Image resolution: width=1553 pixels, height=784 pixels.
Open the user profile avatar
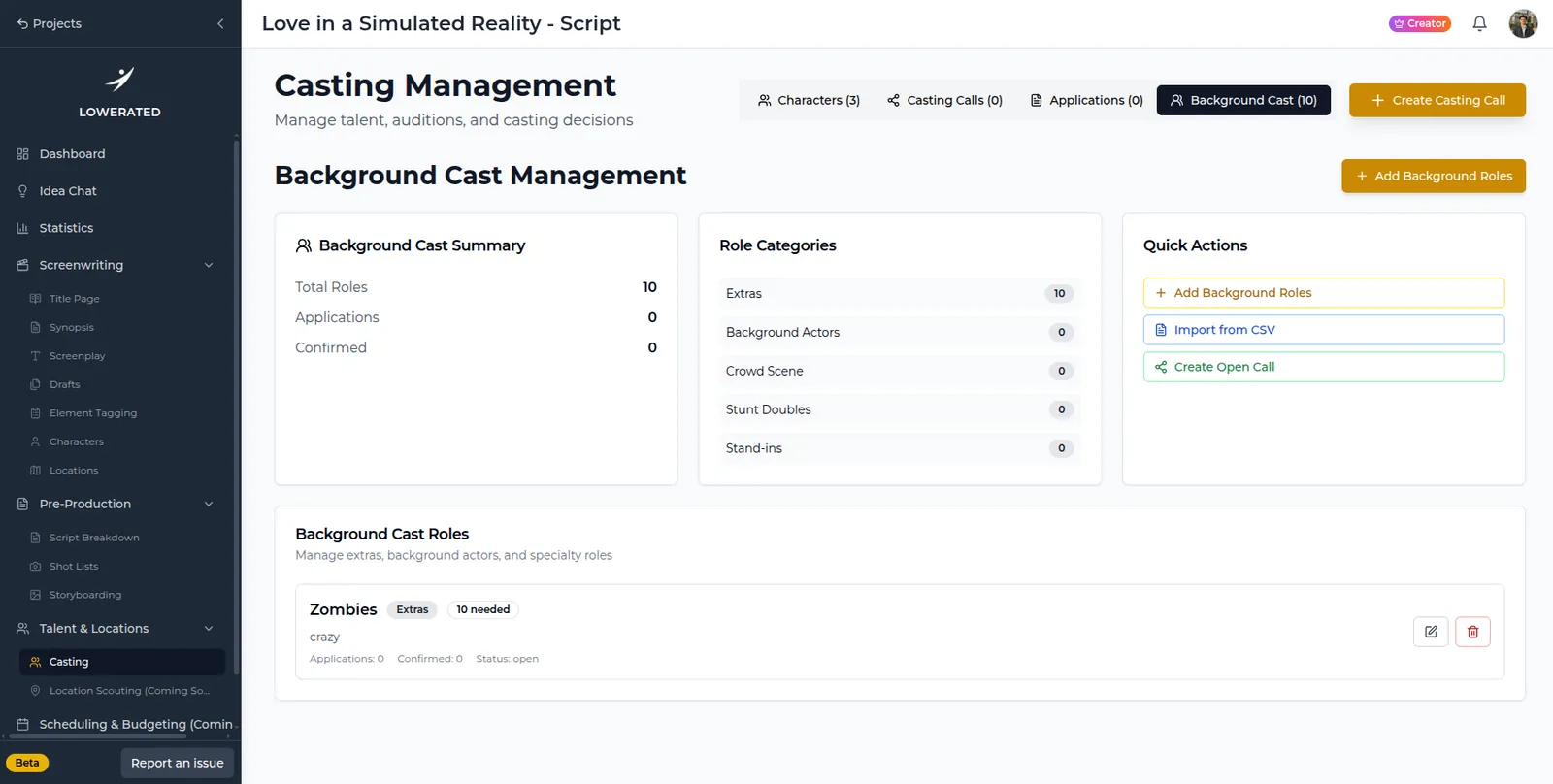click(x=1523, y=23)
